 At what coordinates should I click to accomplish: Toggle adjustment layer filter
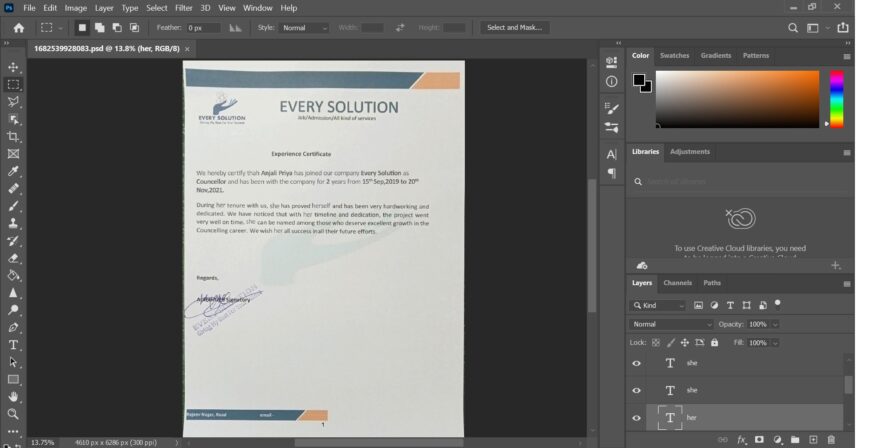click(714, 305)
